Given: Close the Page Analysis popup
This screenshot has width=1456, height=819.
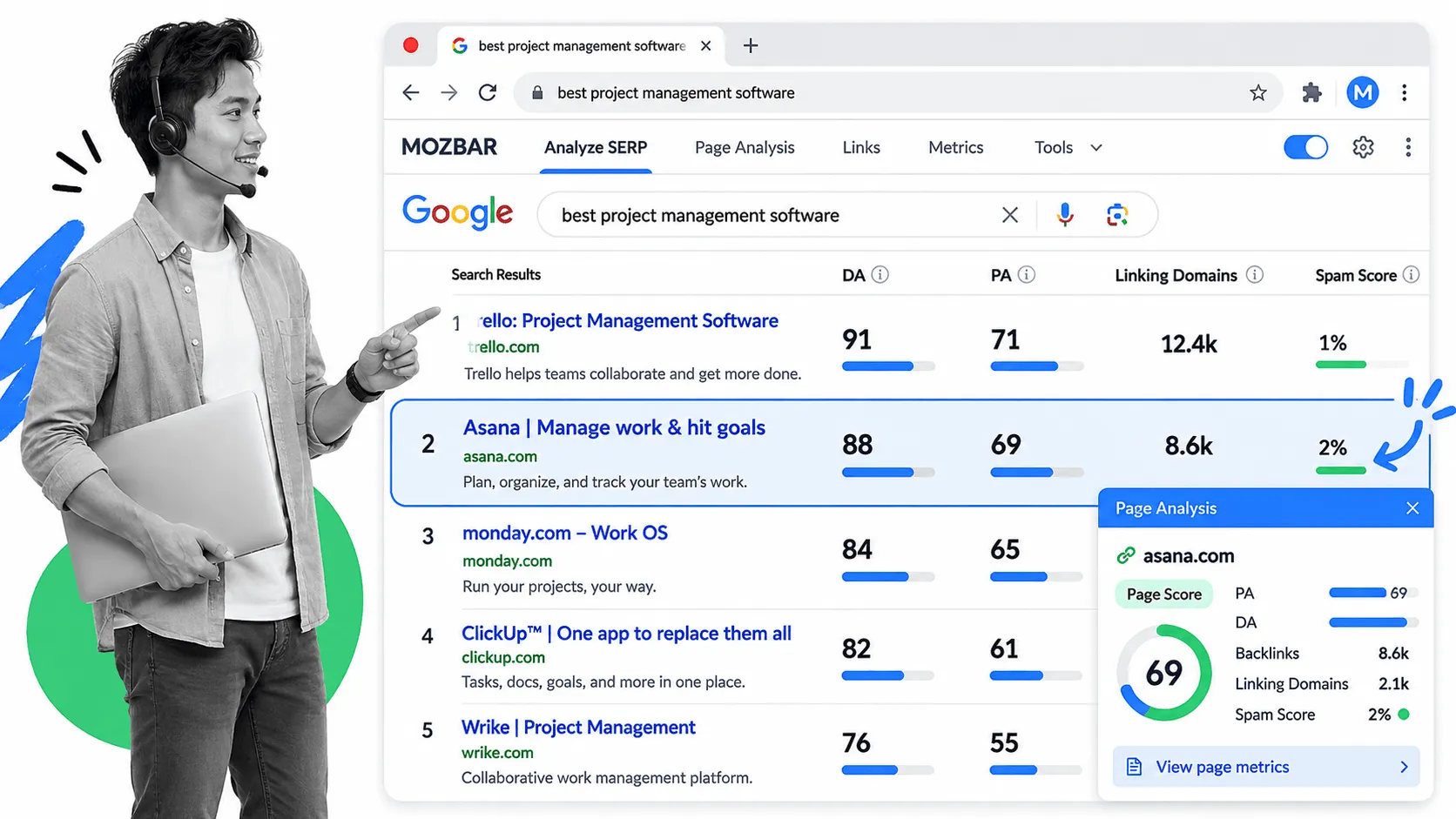Looking at the screenshot, I should click(x=1412, y=508).
